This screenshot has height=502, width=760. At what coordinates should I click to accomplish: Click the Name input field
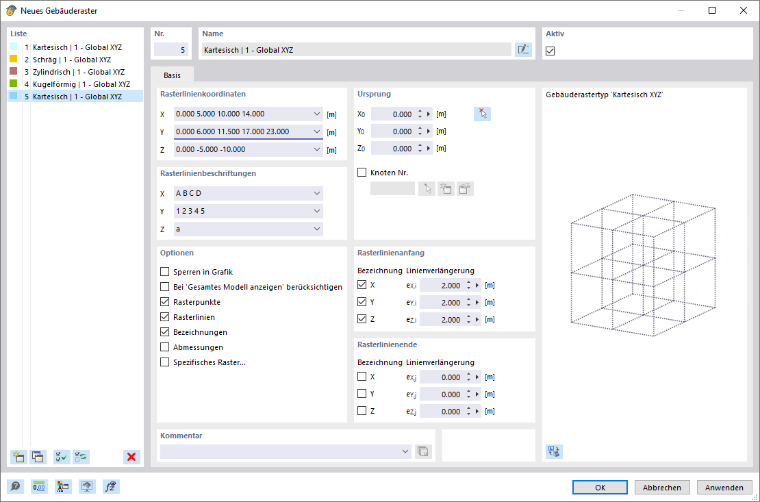pos(356,50)
